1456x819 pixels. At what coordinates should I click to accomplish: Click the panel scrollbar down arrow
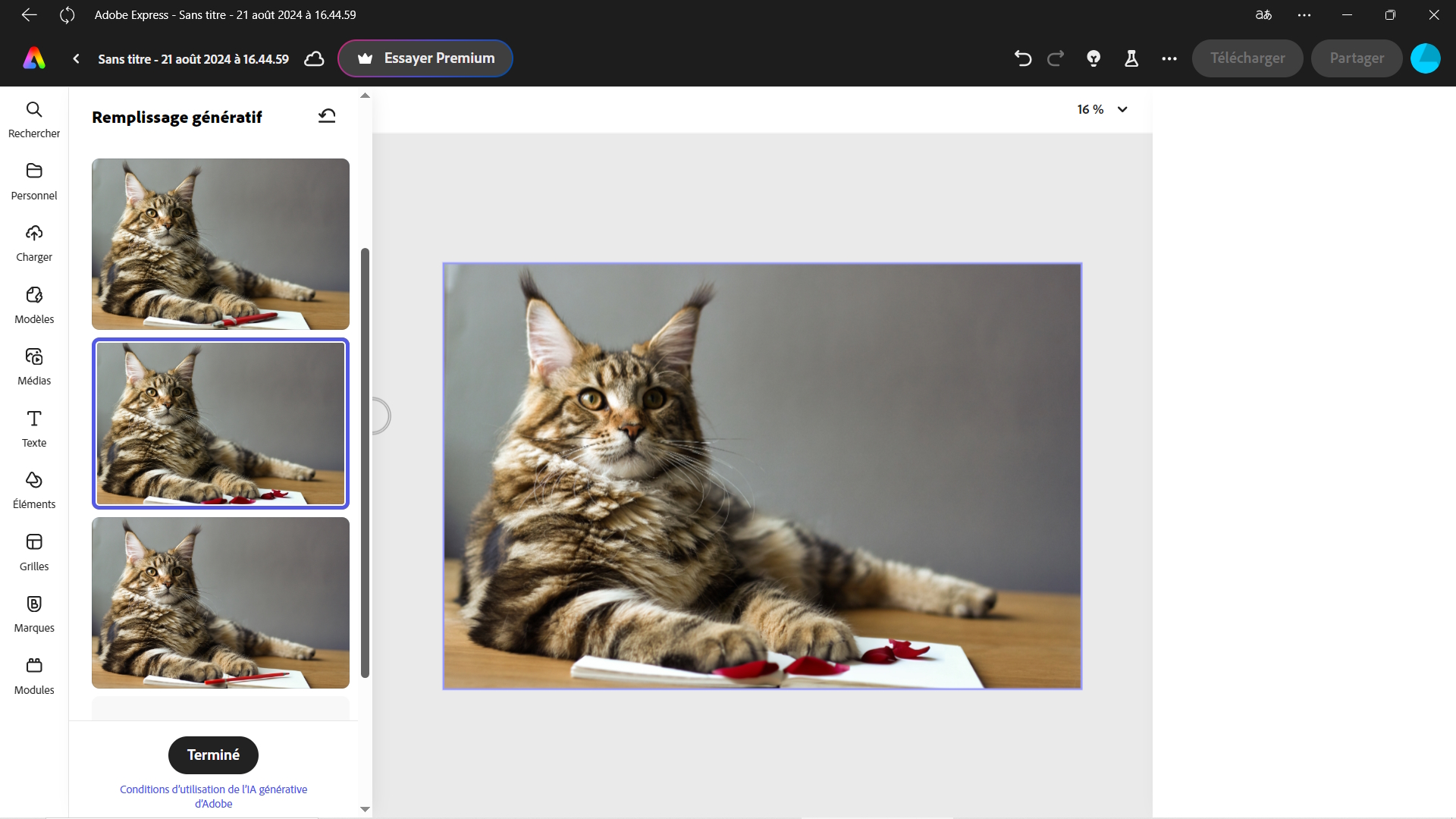coord(365,809)
